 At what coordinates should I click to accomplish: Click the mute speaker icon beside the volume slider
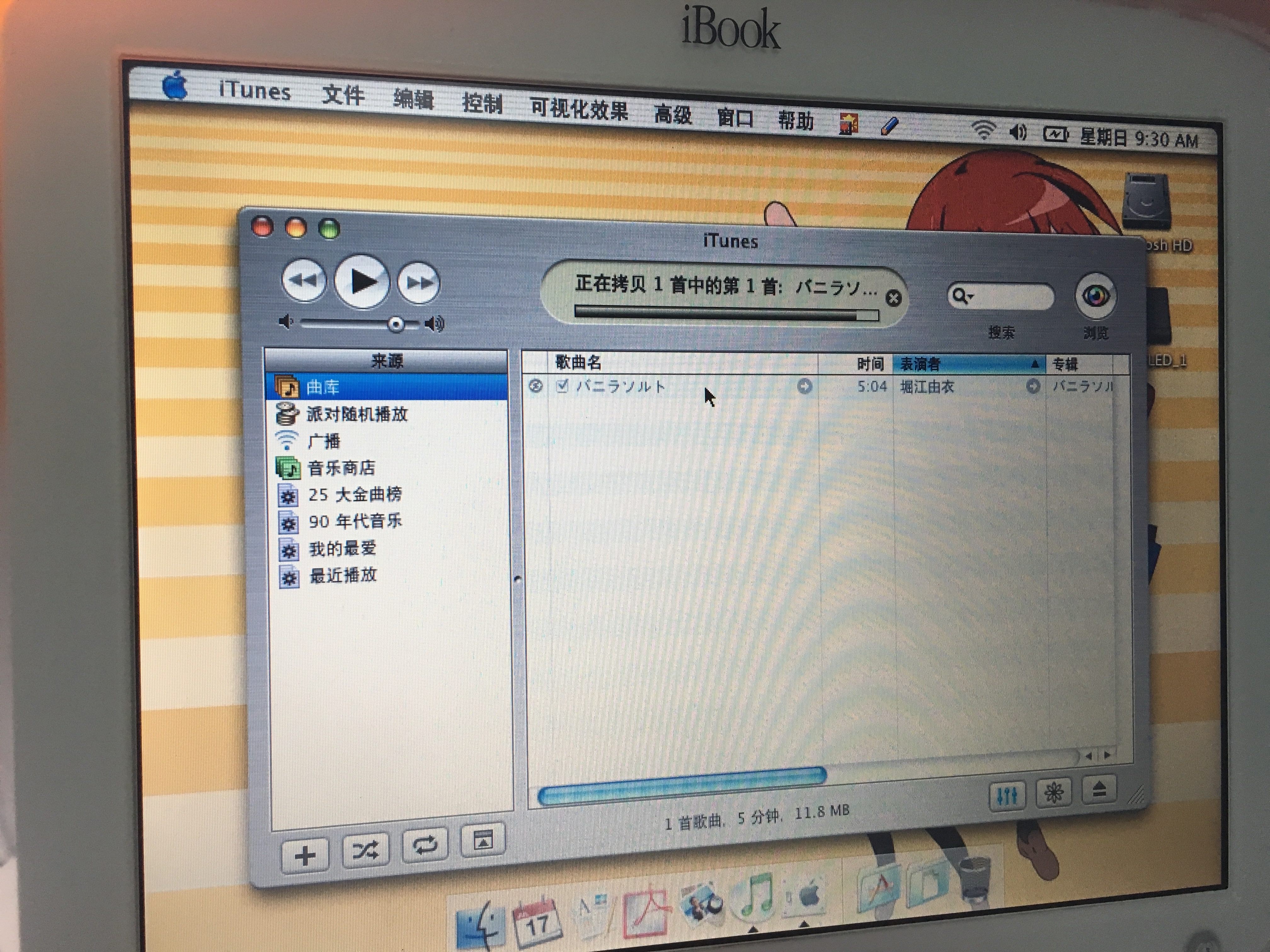tap(285, 321)
